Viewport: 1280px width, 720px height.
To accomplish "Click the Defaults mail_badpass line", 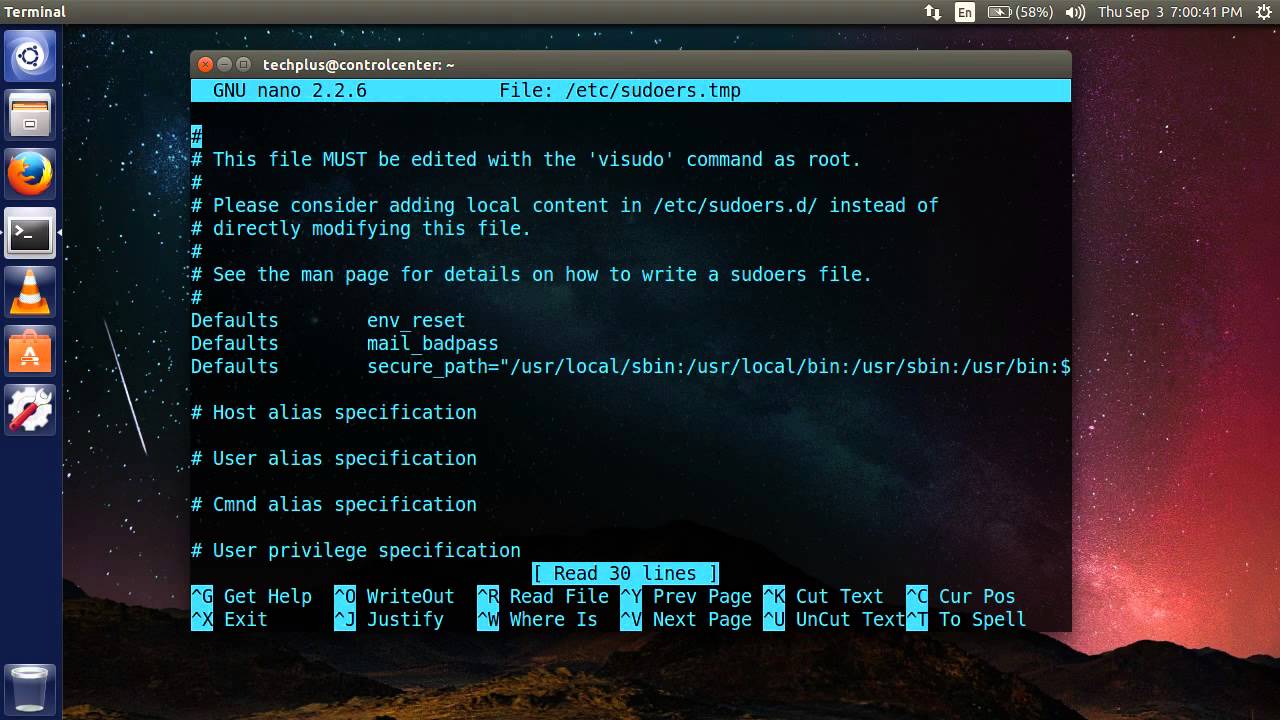I will (x=345, y=344).
